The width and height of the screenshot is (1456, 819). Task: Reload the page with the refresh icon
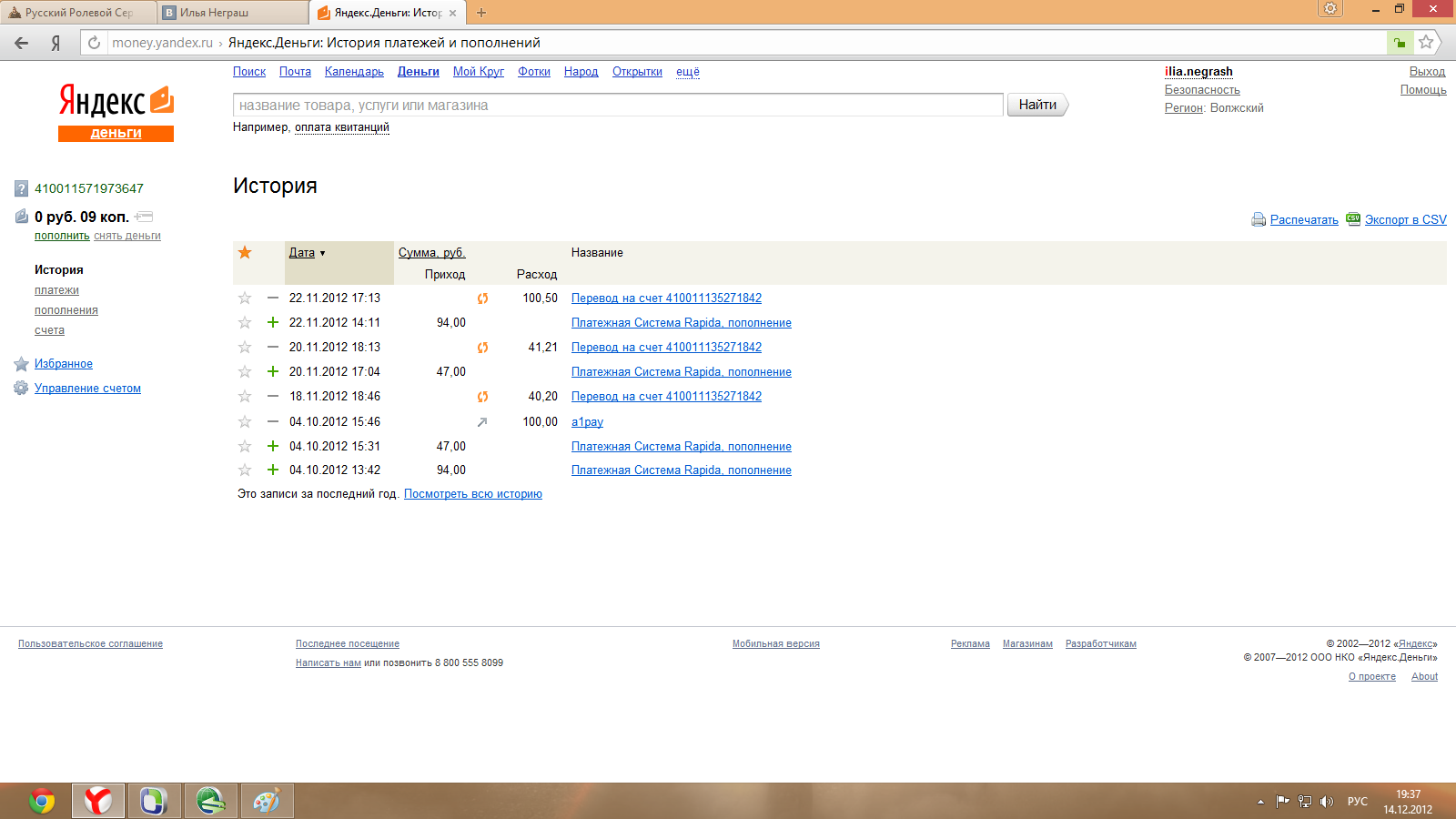tap(94, 43)
